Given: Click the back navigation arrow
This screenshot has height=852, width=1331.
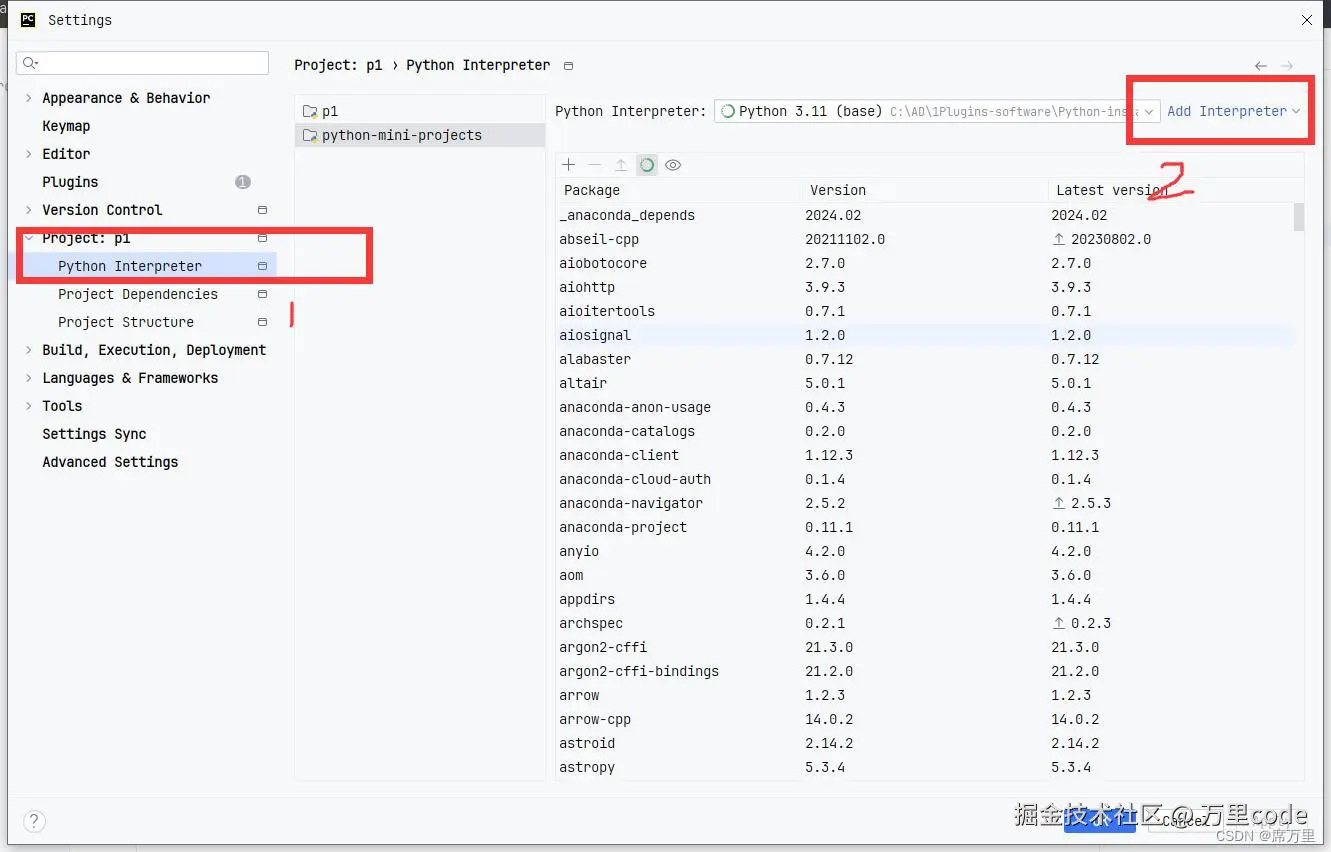Looking at the screenshot, I should click(1261, 66).
